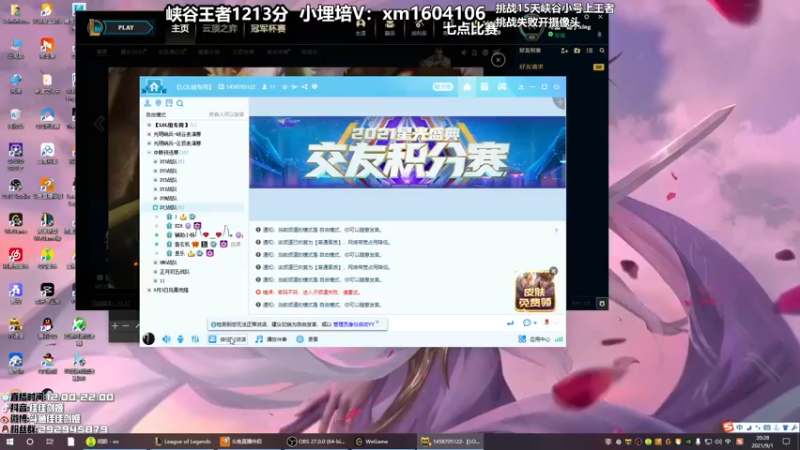Close the League video overlay circle X
Viewport: 800px width, 450px height.
pyautogui.click(x=498, y=60)
